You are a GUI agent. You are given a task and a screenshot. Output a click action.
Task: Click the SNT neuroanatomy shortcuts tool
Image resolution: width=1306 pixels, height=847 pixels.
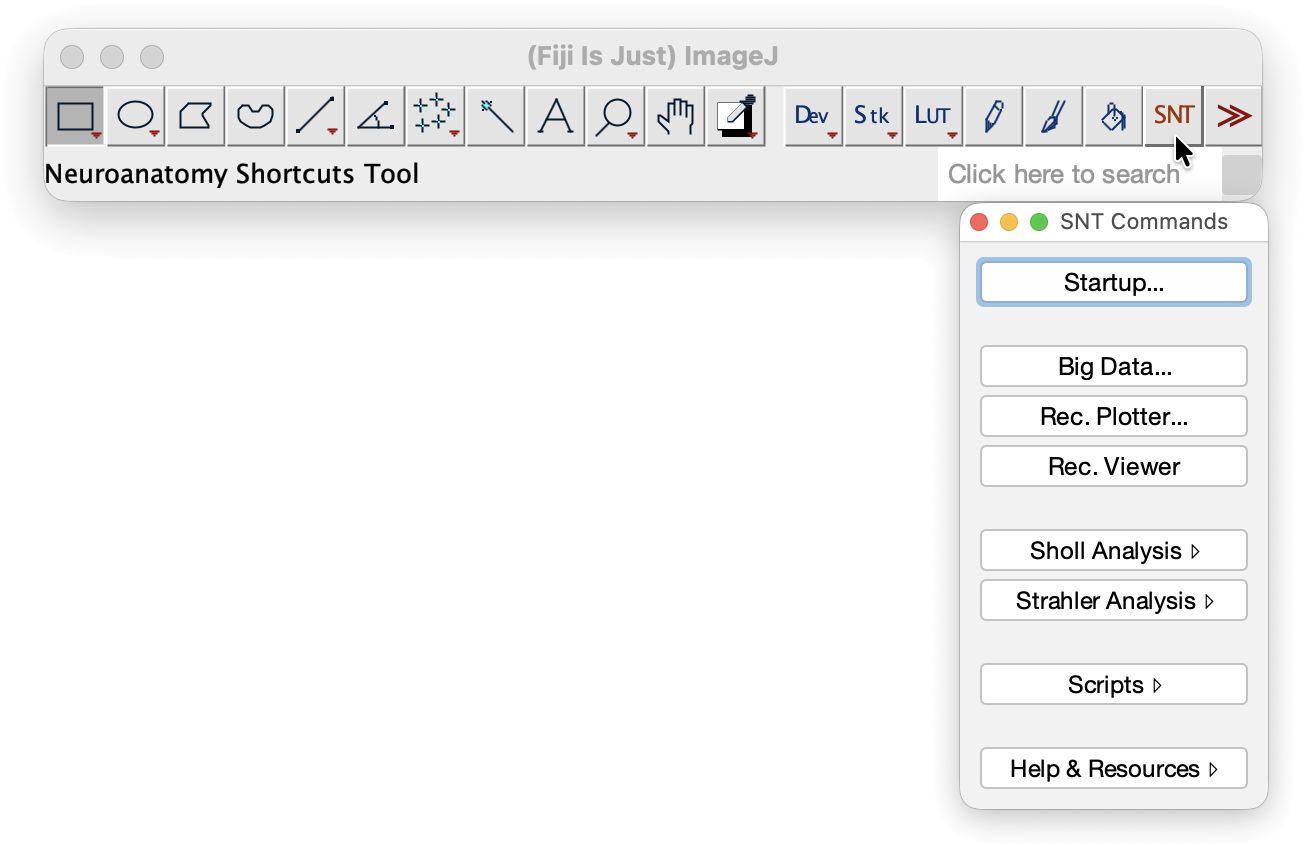1174,116
